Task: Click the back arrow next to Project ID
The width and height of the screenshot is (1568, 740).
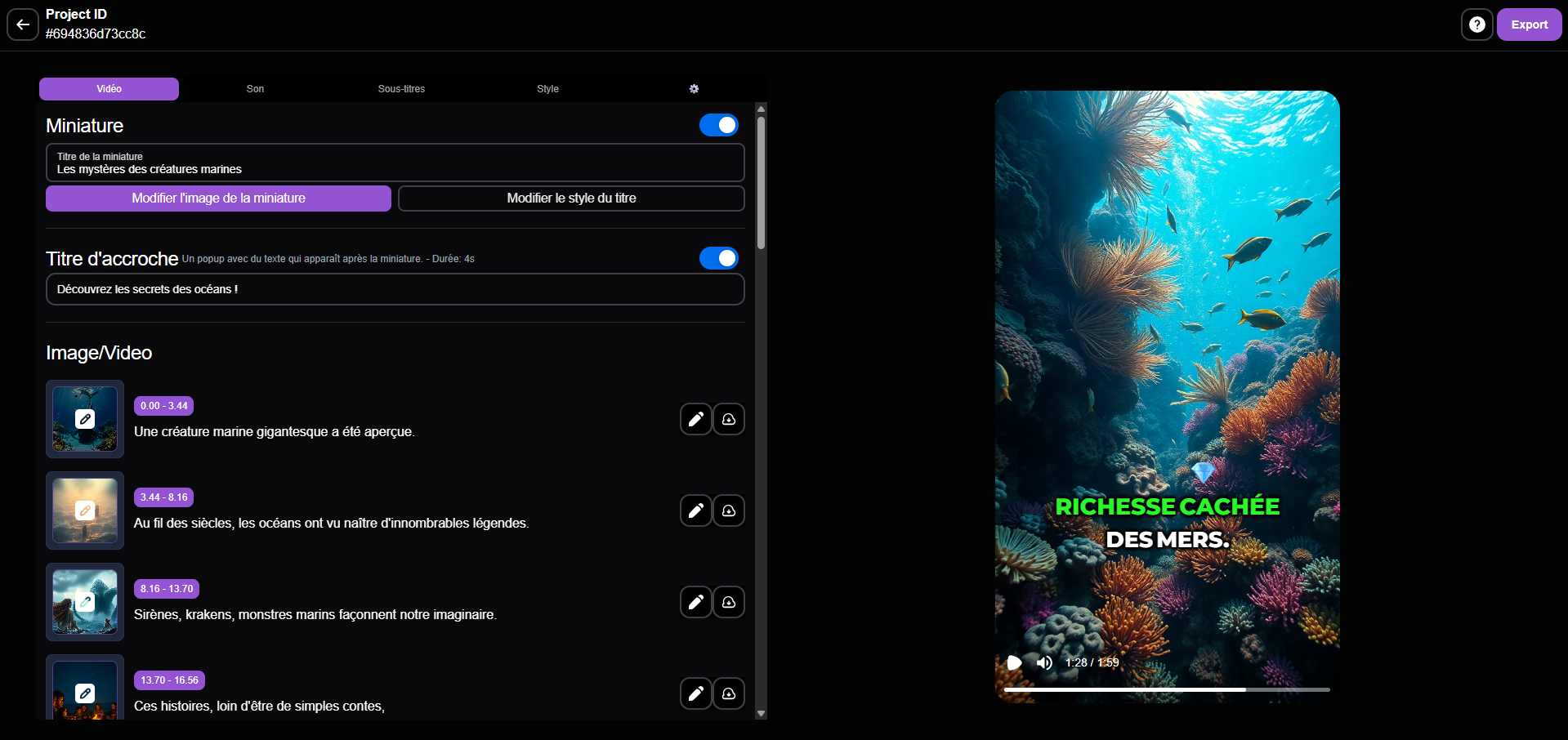Action: coord(23,25)
